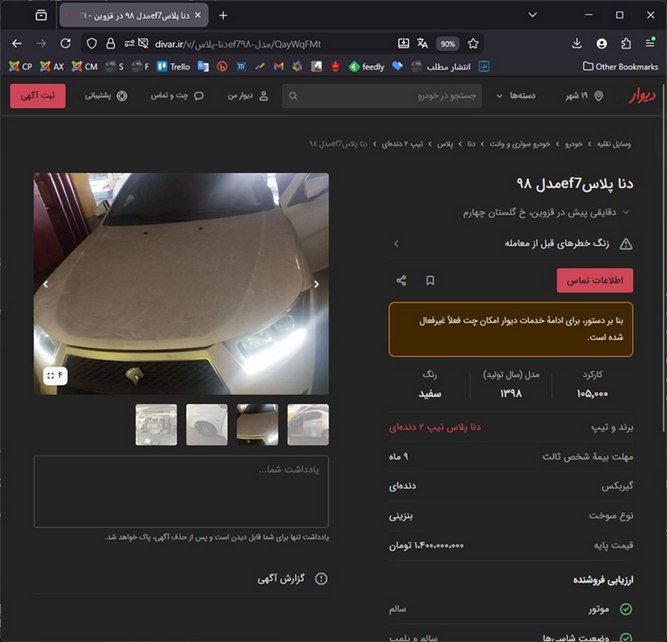Show next car photo with right arrow
Viewport: 667px width, 642px height.
pyautogui.click(x=317, y=284)
